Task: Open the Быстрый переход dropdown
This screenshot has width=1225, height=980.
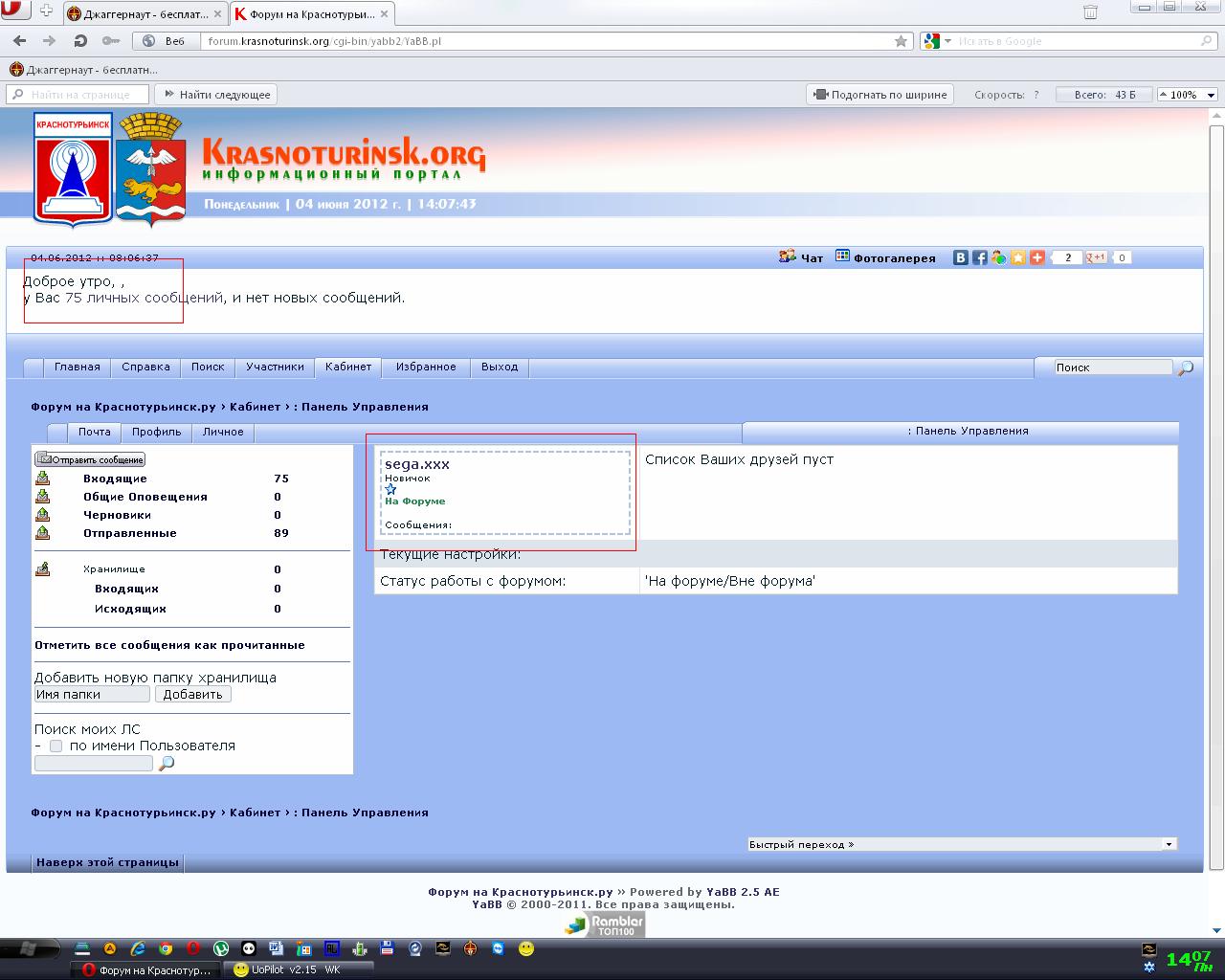Action: click(x=962, y=844)
